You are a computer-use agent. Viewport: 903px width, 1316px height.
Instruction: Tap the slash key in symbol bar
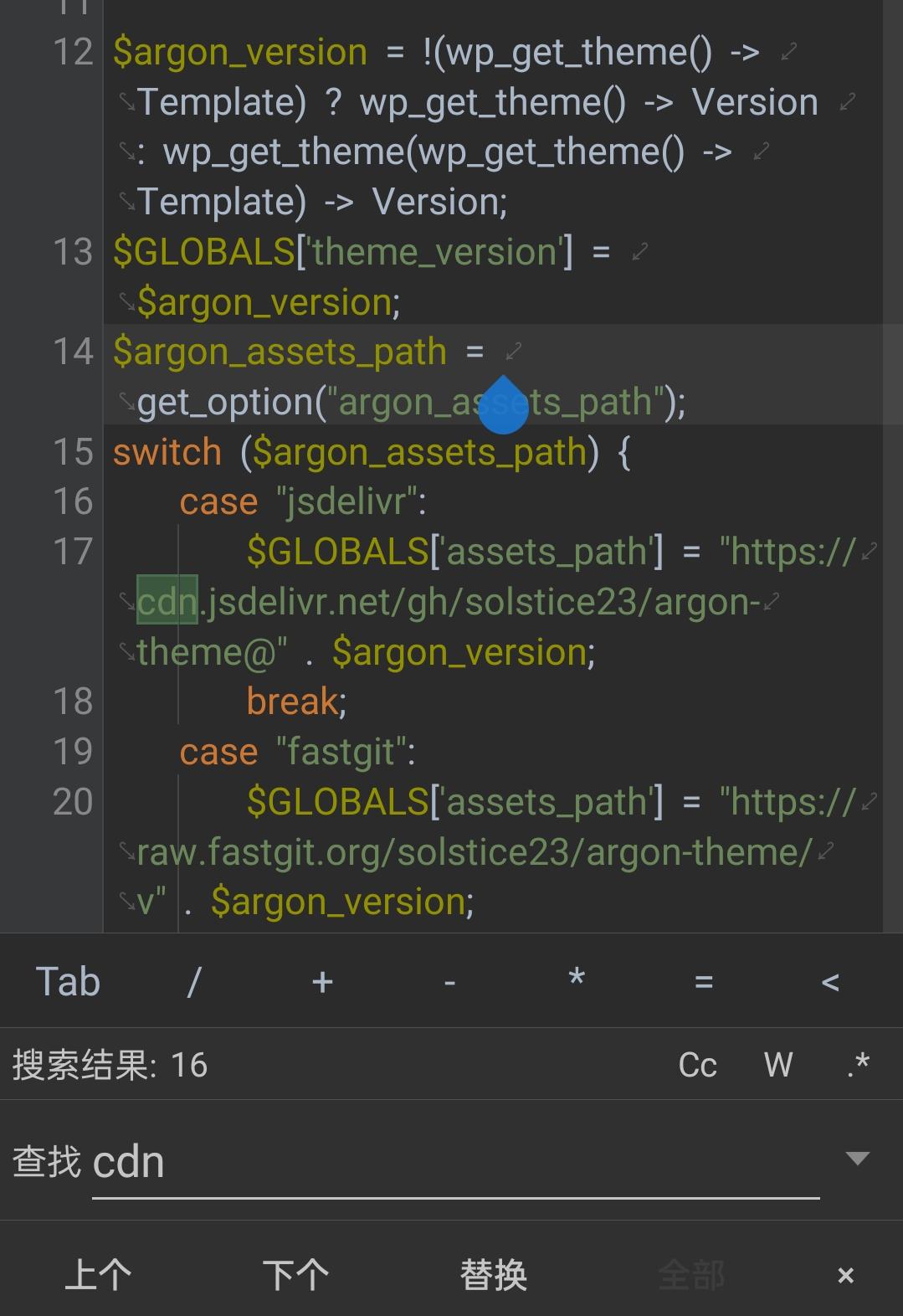point(194,981)
